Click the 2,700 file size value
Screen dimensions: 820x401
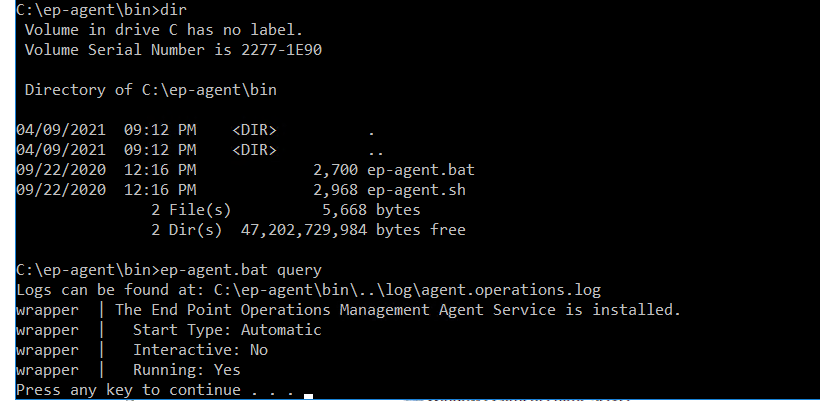pos(335,170)
